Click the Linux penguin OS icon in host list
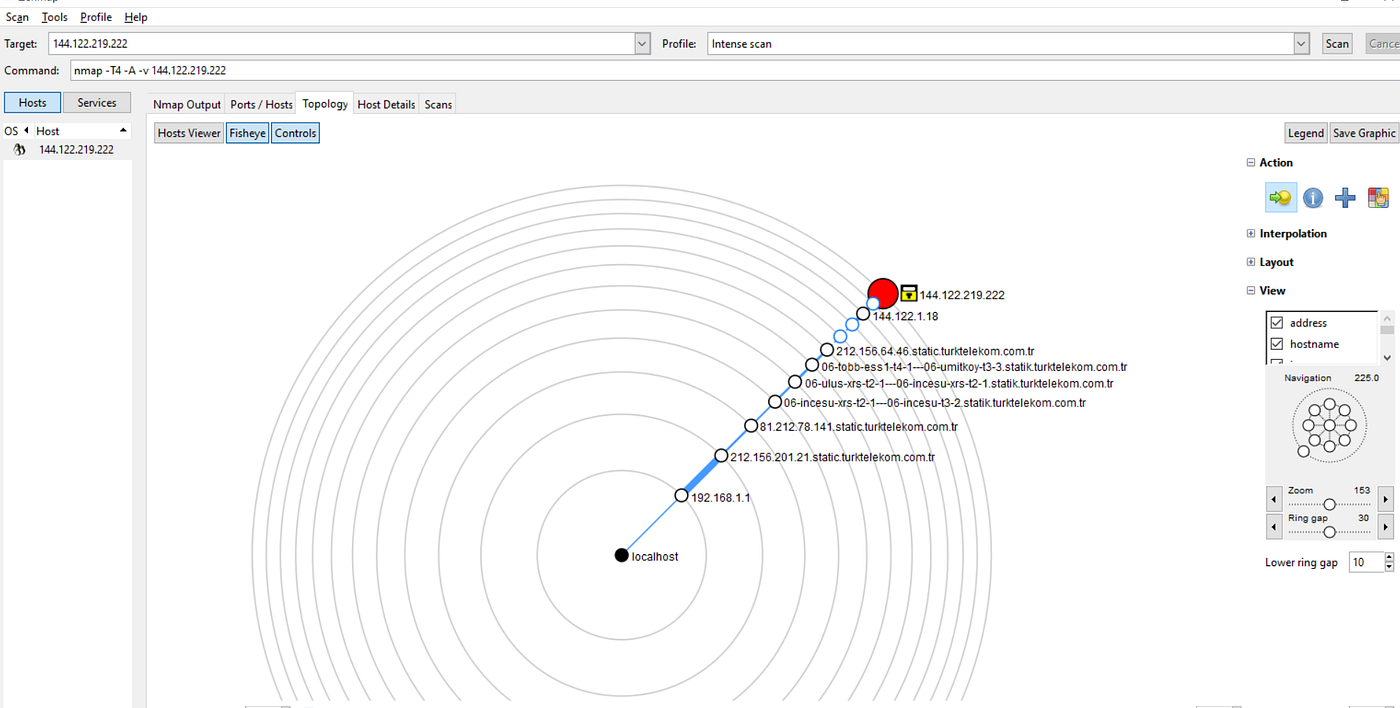Image resolution: width=1400 pixels, height=708 pixels. 18,149
